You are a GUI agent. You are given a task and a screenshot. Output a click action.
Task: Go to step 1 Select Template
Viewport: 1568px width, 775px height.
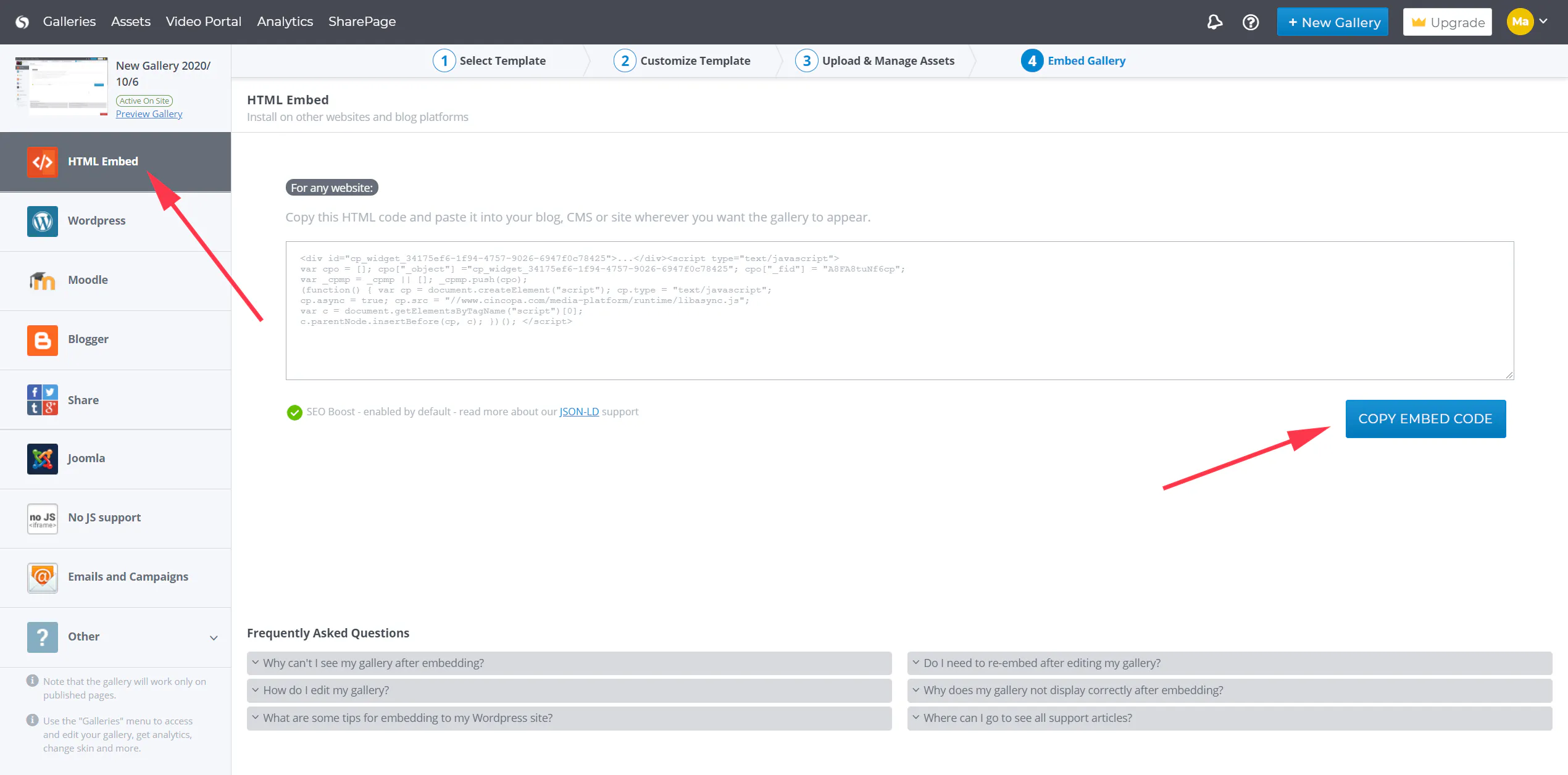[490, 60]
